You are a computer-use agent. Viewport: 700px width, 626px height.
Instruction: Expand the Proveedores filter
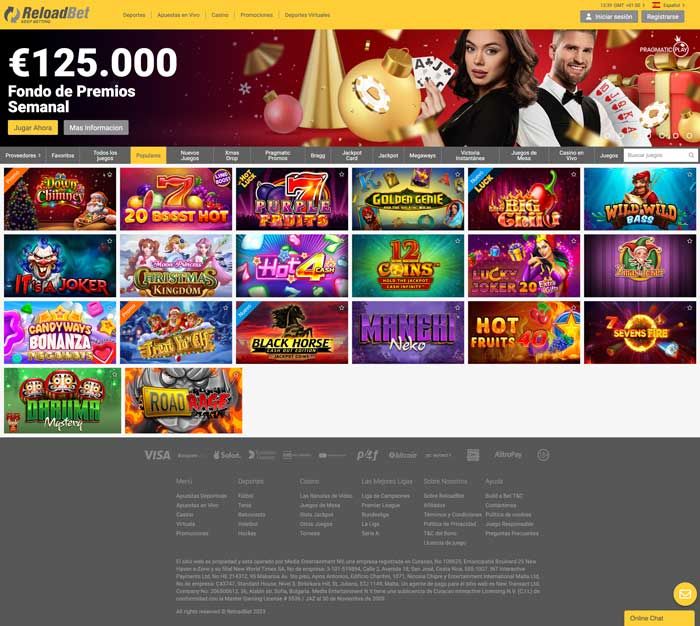click(23, 155)
